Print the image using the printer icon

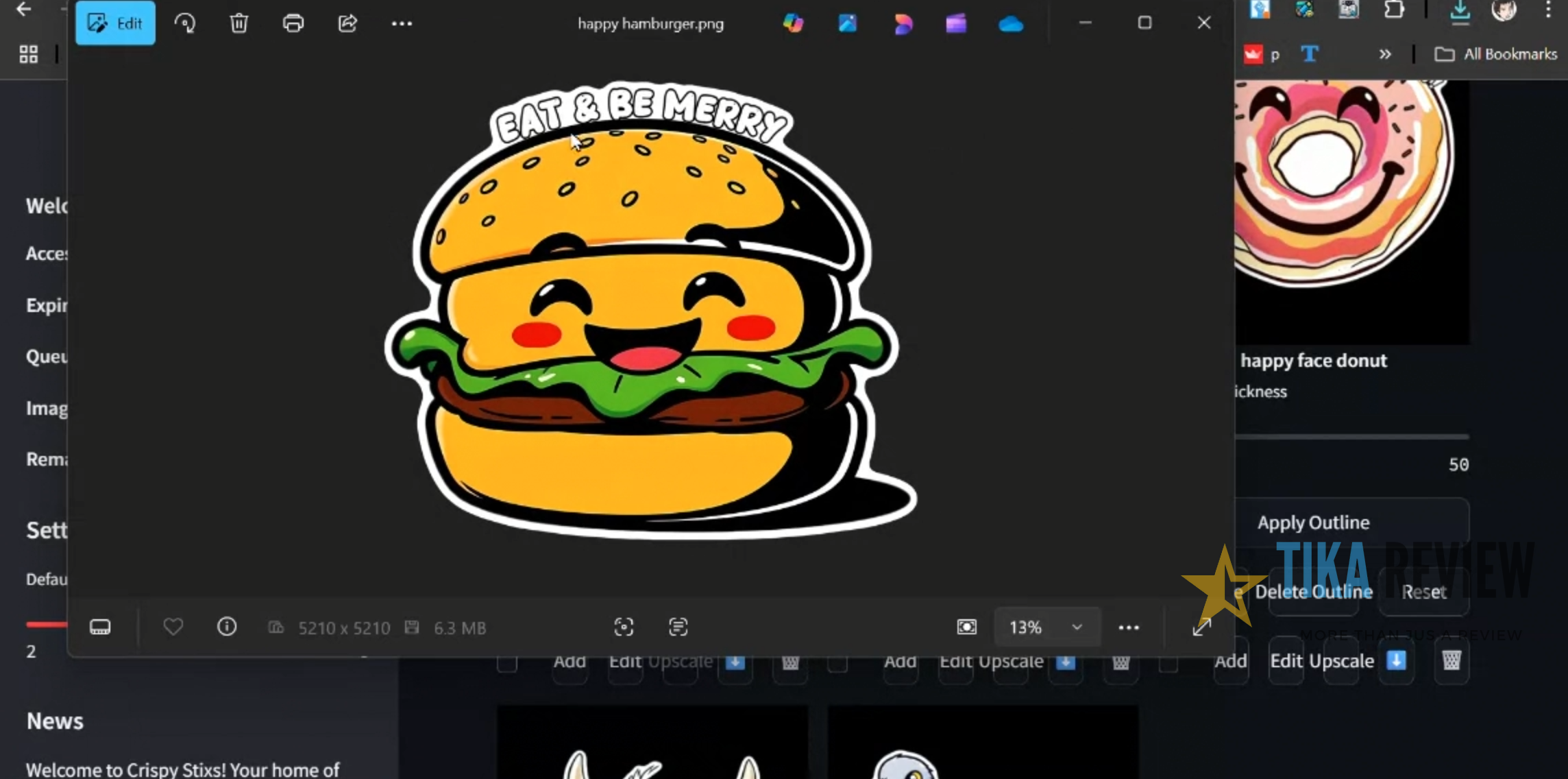(293, 23)
